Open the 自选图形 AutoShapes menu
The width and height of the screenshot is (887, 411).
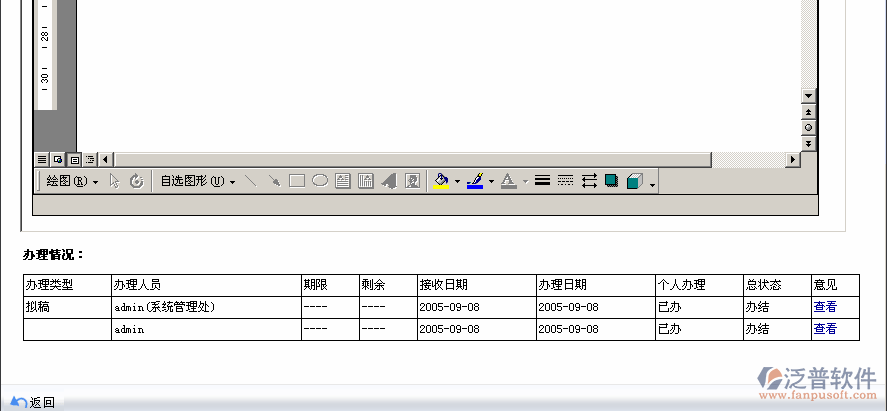198,181
